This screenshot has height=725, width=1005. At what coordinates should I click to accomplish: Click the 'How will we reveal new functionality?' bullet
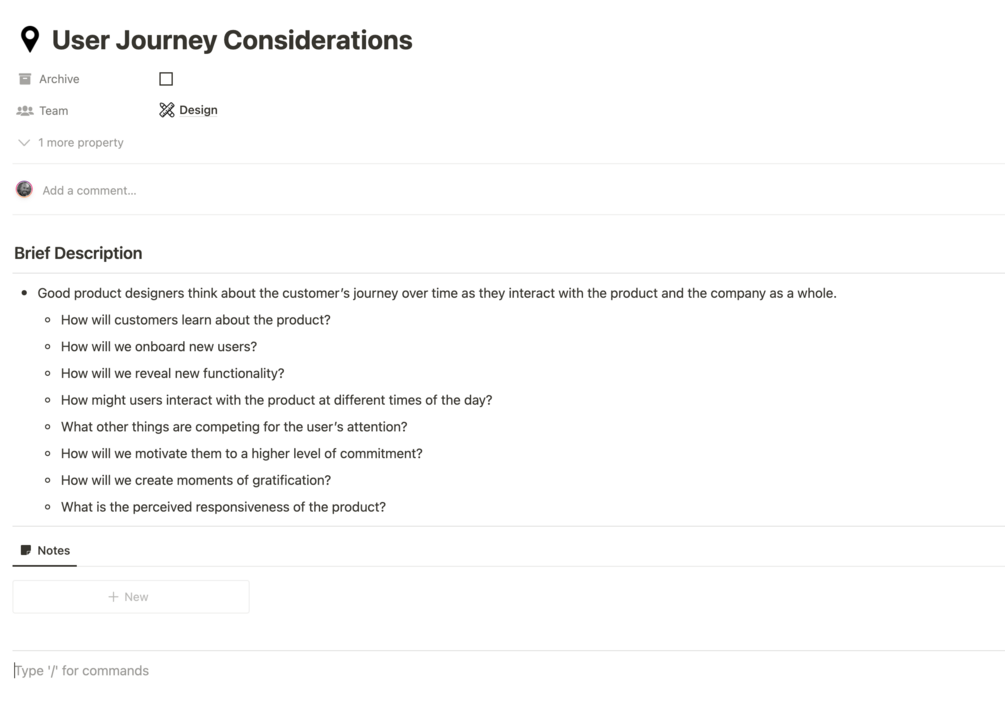coord(172,373)
